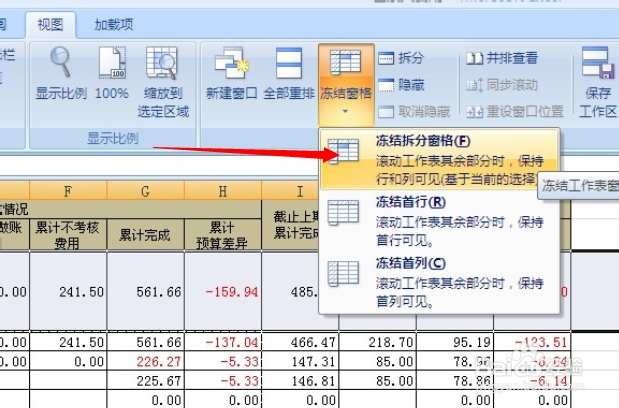Click cell with value 225.67
The height and width of the screenshot is (408, 619).
click(145, 381)
